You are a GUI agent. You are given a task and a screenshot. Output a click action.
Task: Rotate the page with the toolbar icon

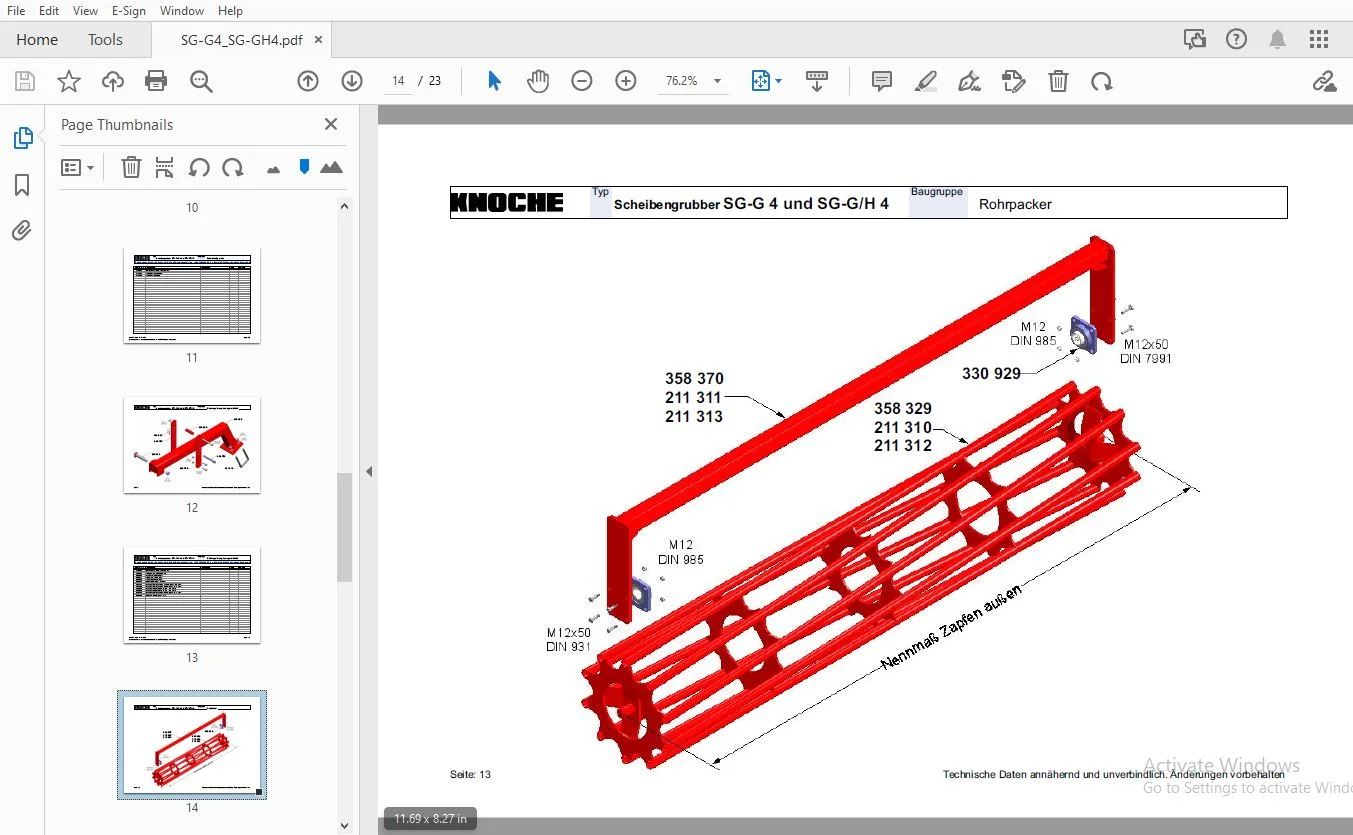point(1102,81)
